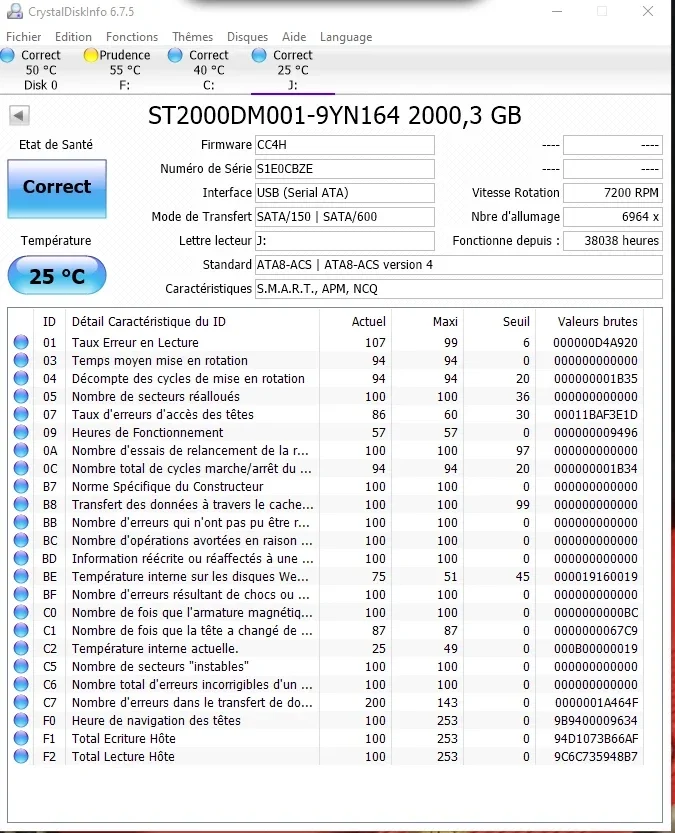675x833 pixels.
Task: Click status dot for Heure de navigation des têtes
Action: click(x=21, y=720)
